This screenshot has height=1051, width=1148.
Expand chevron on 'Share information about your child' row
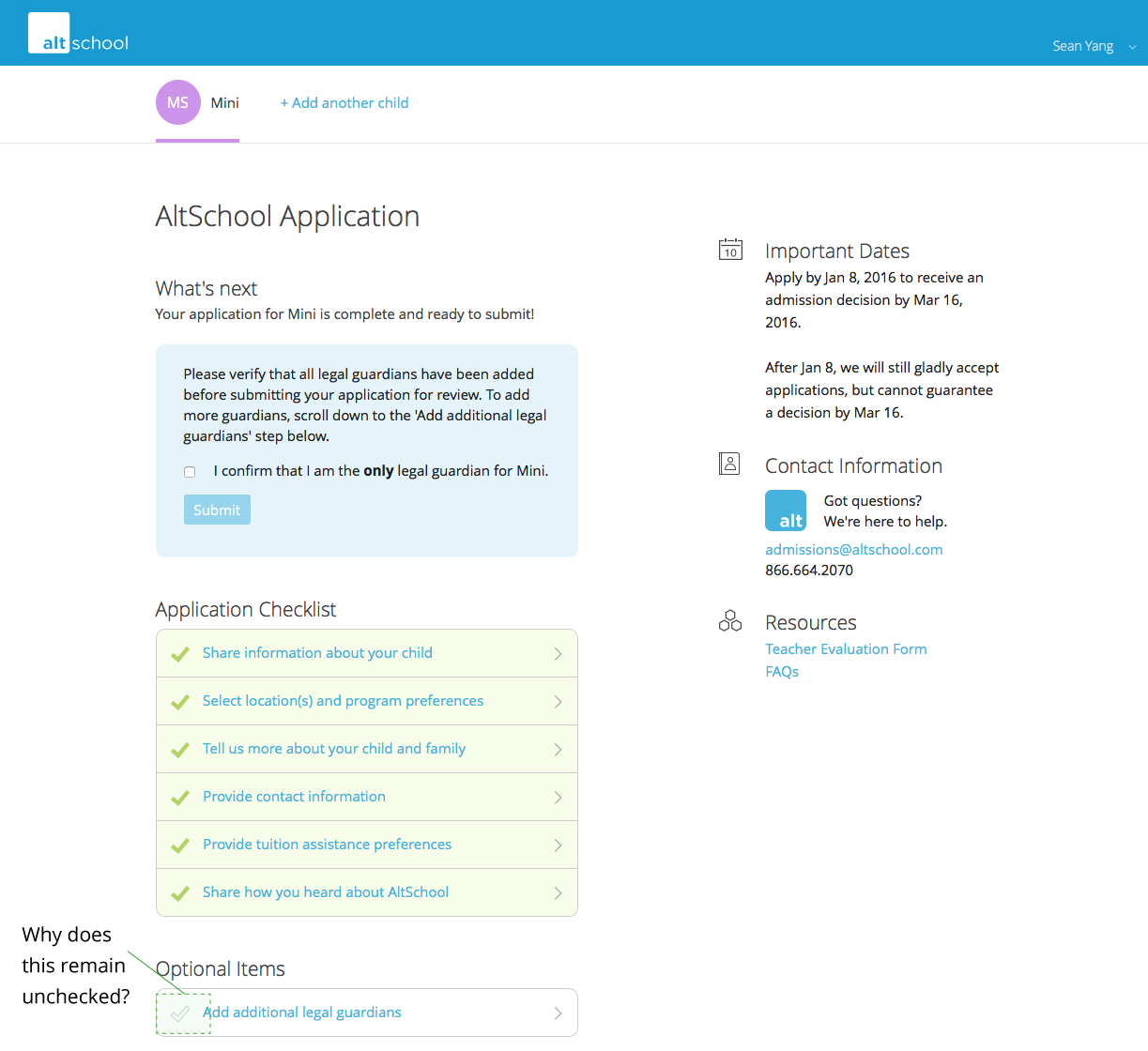click(558, 654)
